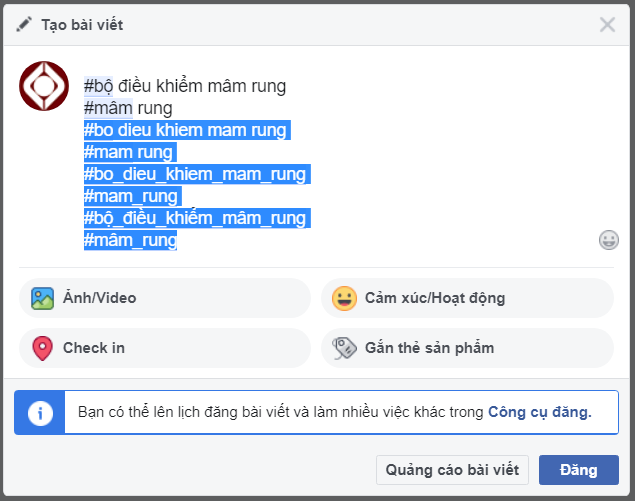Publish the post with Đăng button

[578, 470]
